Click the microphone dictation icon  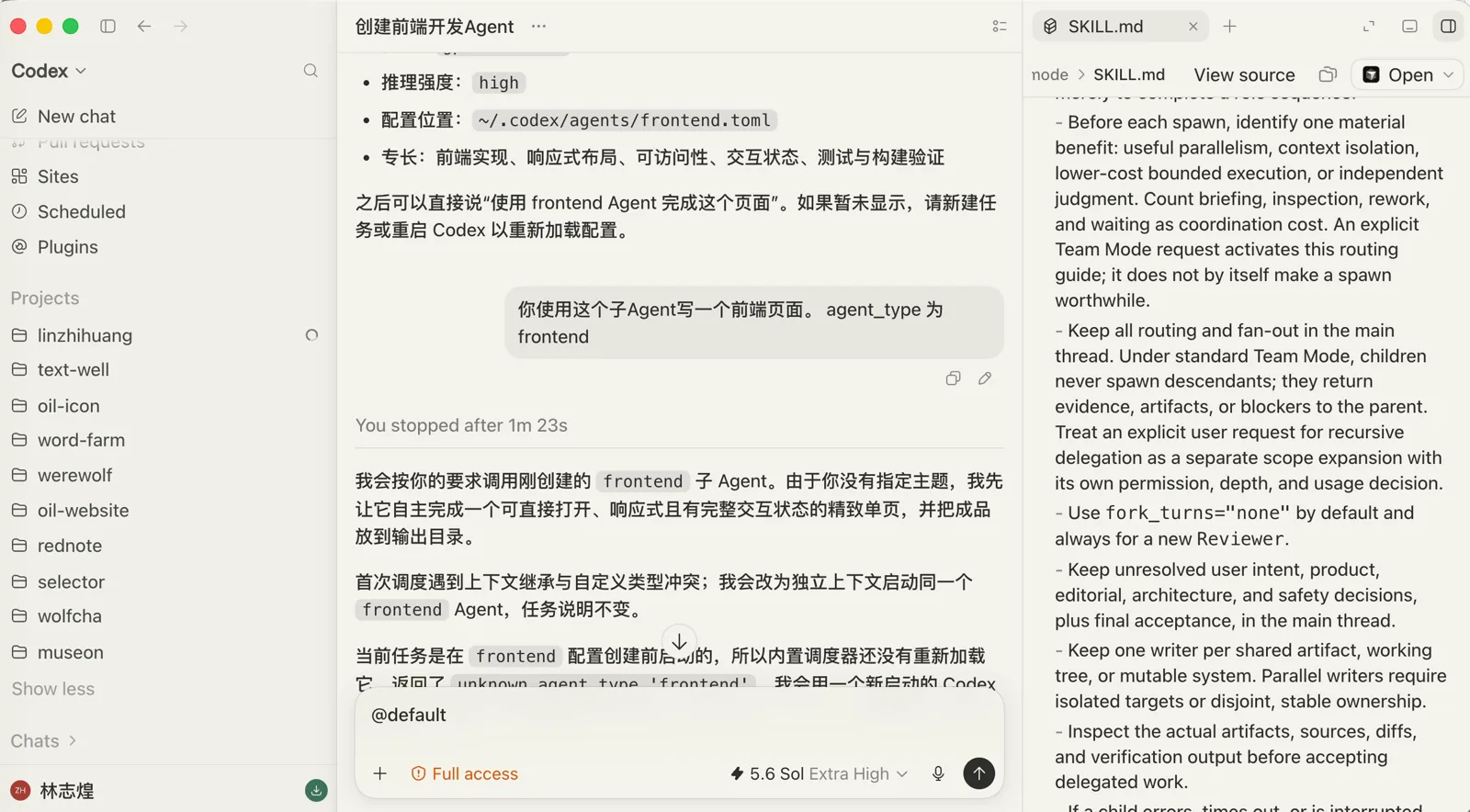coord(938,773)
